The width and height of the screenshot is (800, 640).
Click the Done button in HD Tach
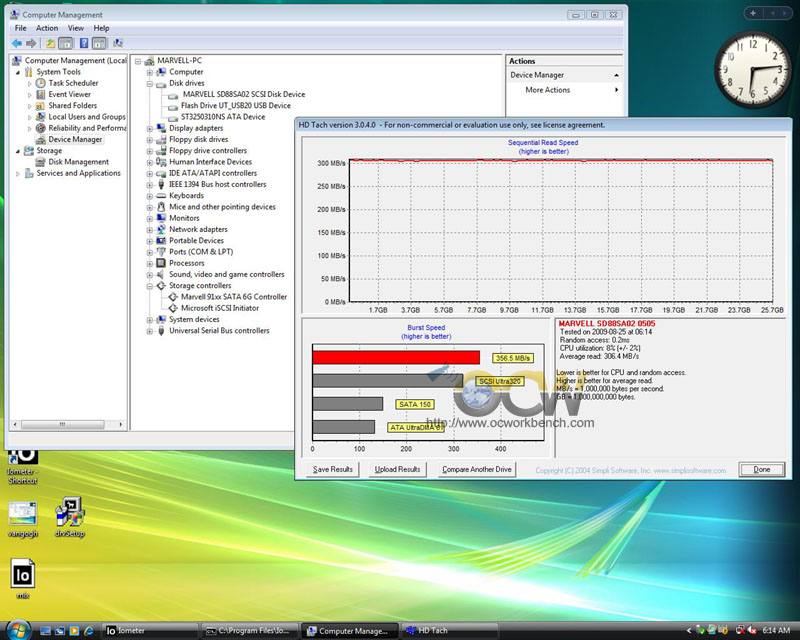coord(762,470)
